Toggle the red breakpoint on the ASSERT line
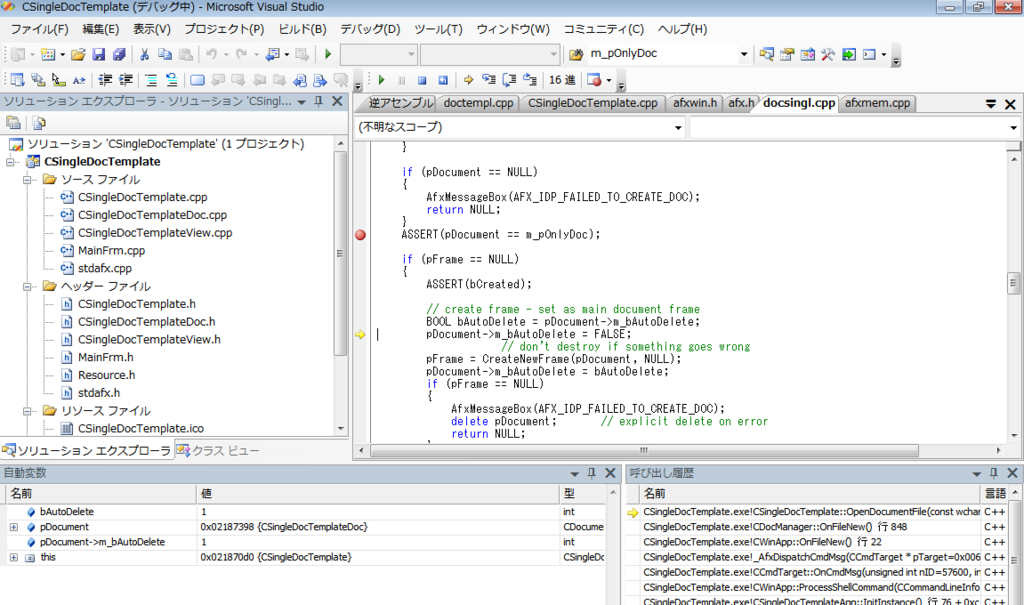 click(360, 235)
